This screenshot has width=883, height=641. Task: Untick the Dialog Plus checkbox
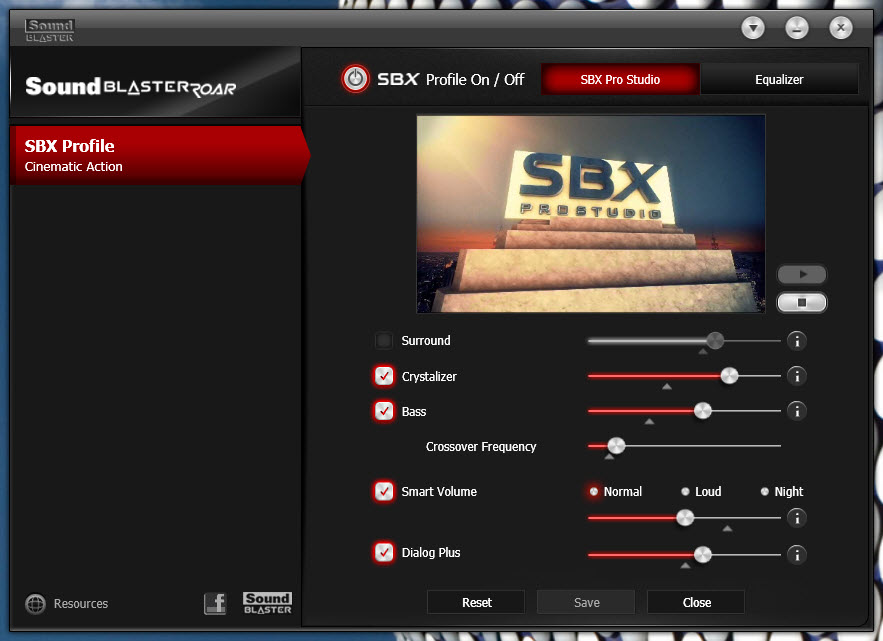click(384, 552)
